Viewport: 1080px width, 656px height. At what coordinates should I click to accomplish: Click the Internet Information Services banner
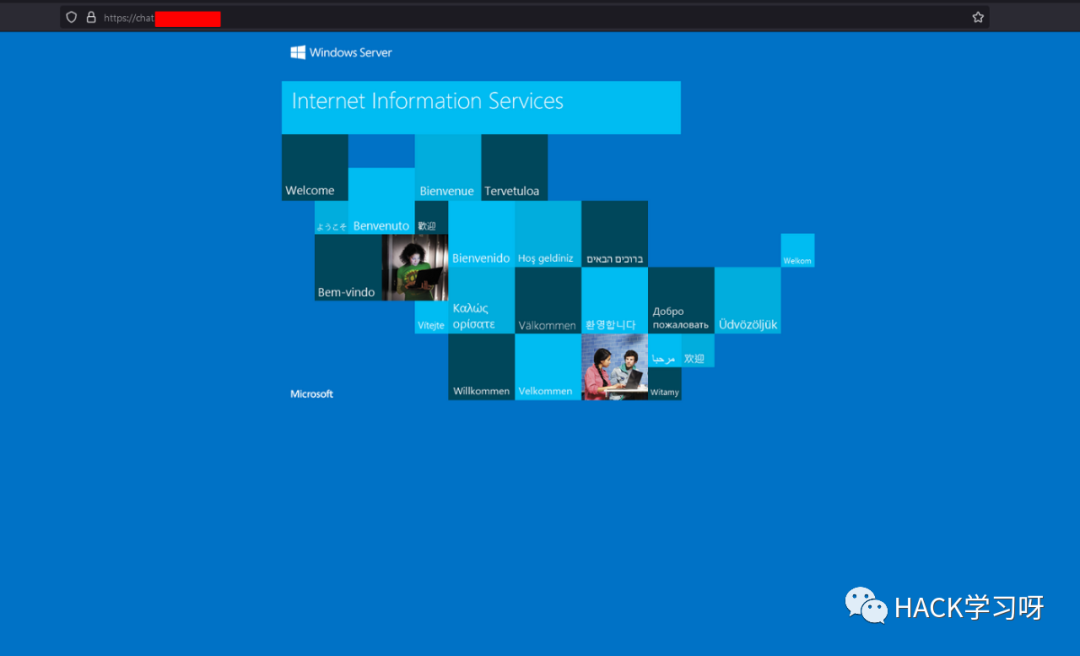(x=481, y=107)
